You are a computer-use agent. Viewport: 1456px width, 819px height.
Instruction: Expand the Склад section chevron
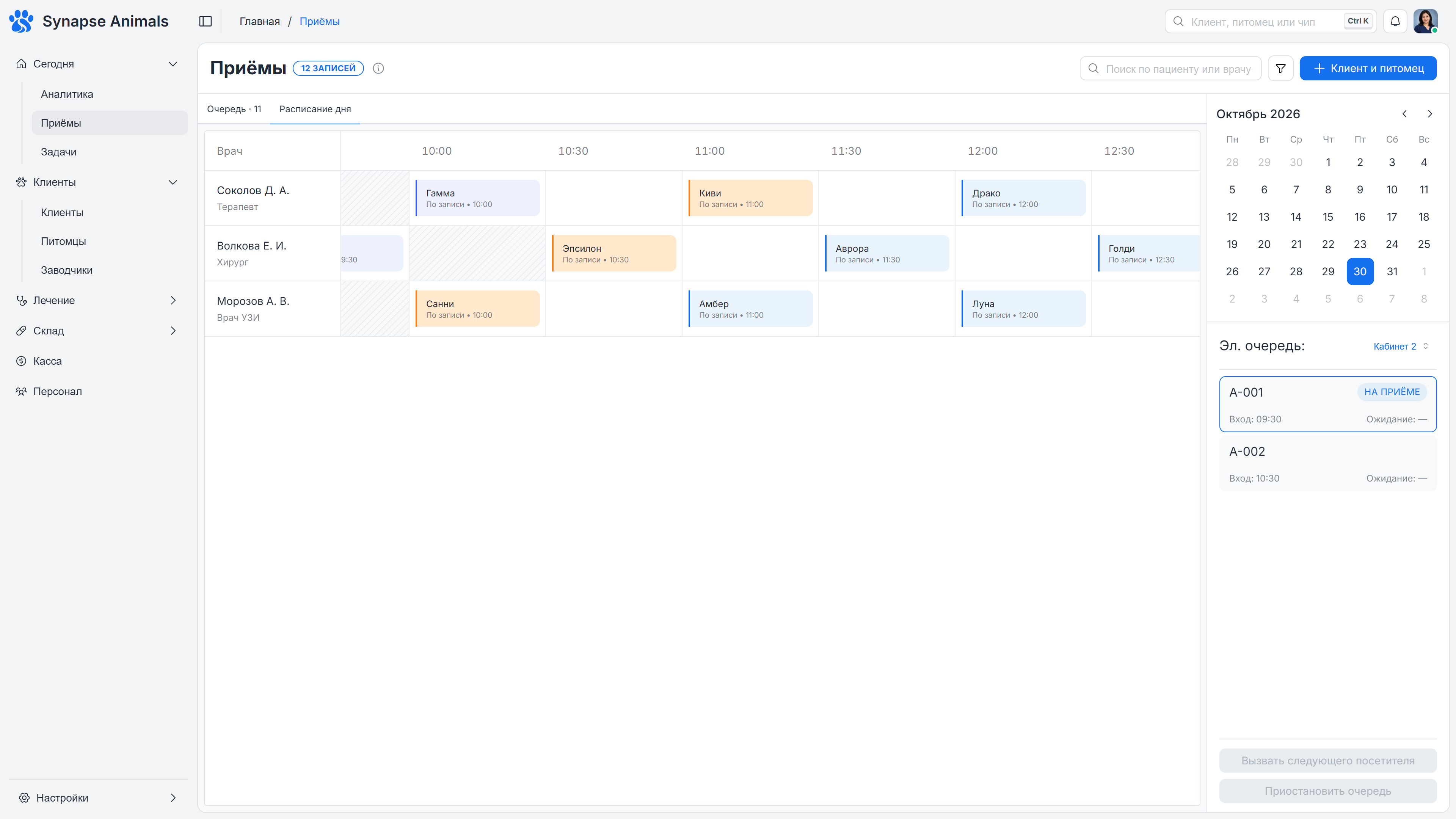(x=173, y=331)
